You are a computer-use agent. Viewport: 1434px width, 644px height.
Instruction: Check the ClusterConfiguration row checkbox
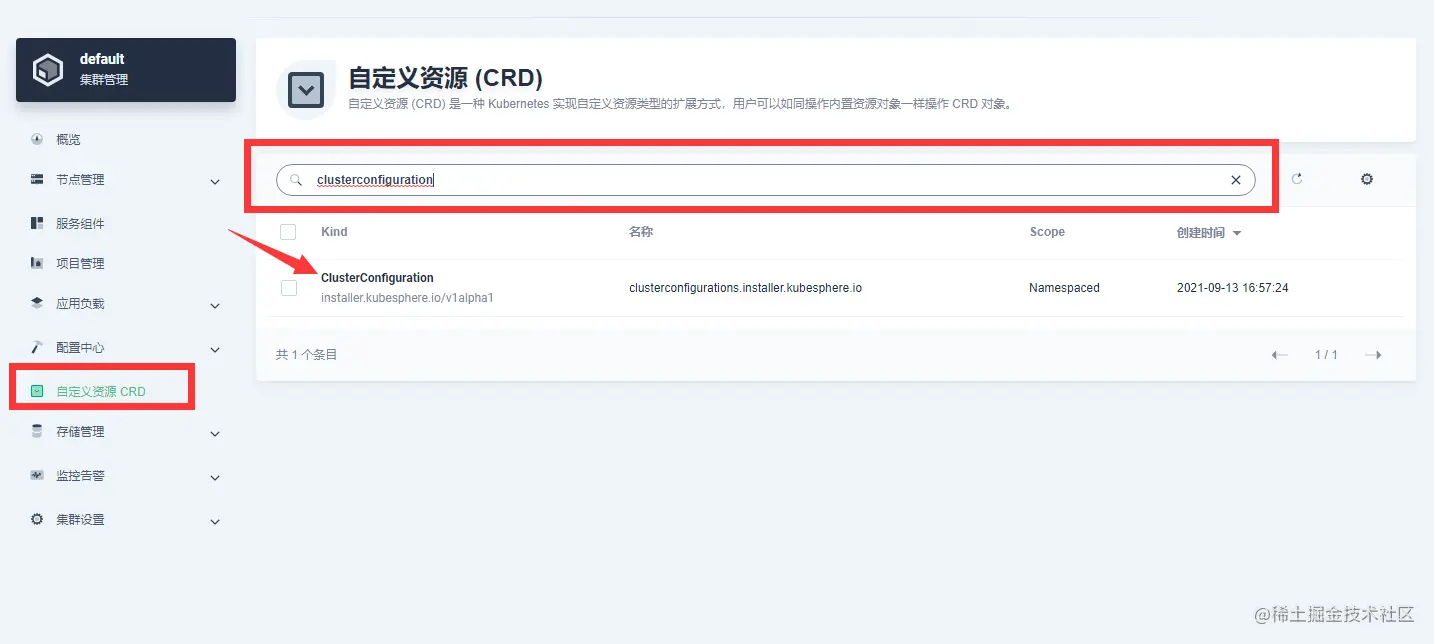288,288
